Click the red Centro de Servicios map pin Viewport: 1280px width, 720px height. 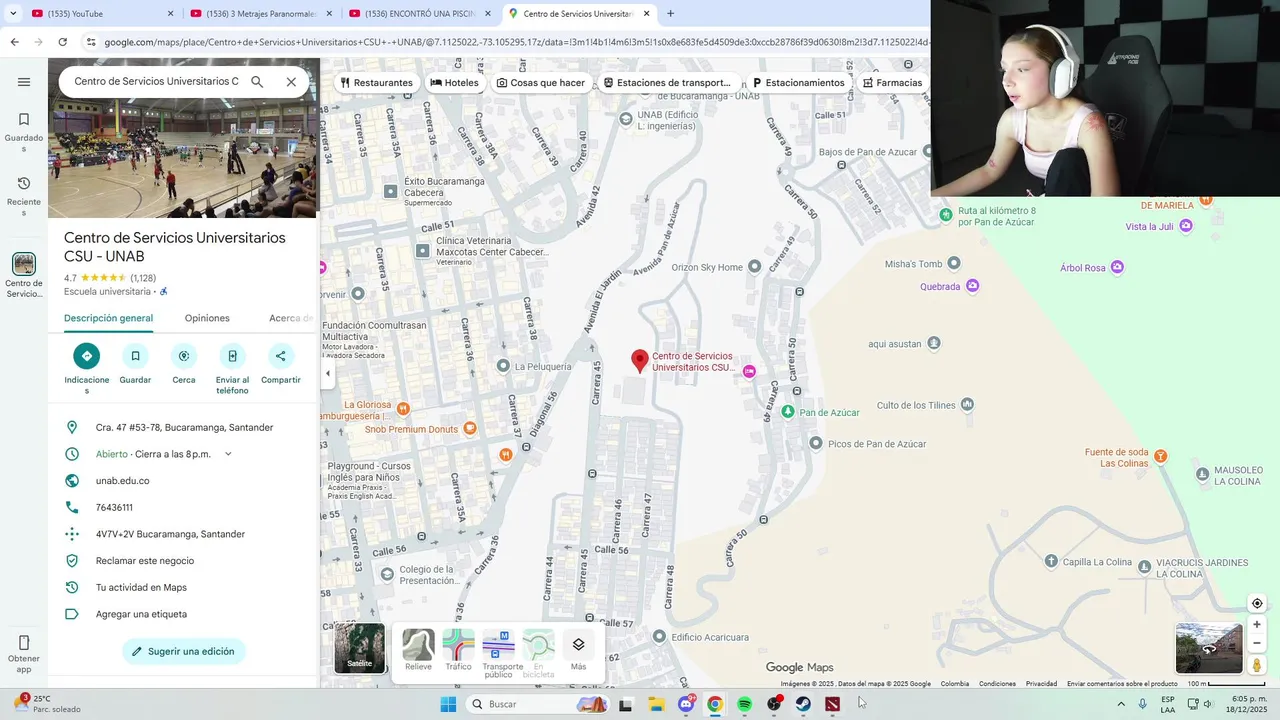(640, 361)
